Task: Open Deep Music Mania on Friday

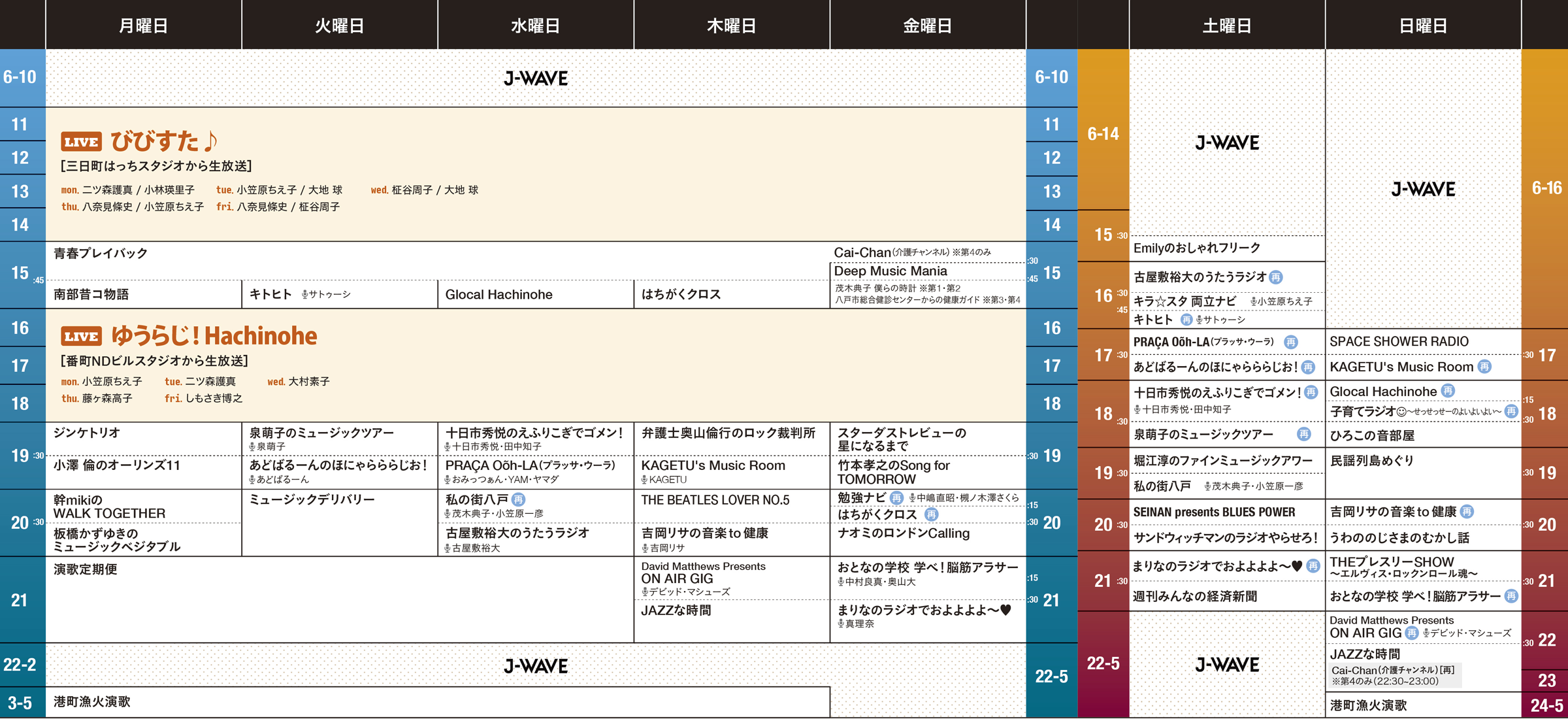Action: 890,271
